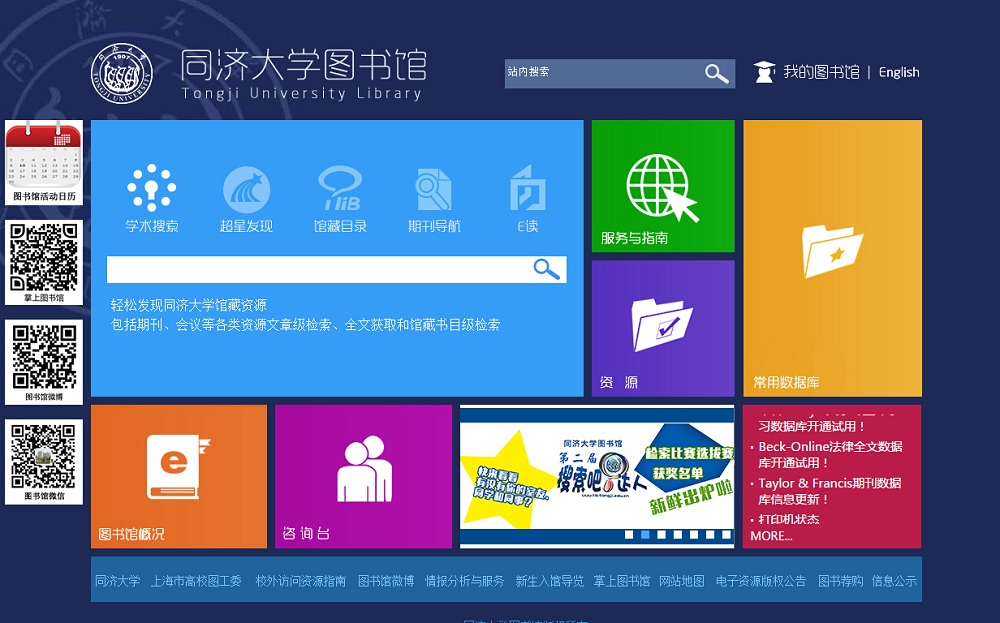Switch the language to English
Screen dimensions: 1000x623
coord(899,72)
